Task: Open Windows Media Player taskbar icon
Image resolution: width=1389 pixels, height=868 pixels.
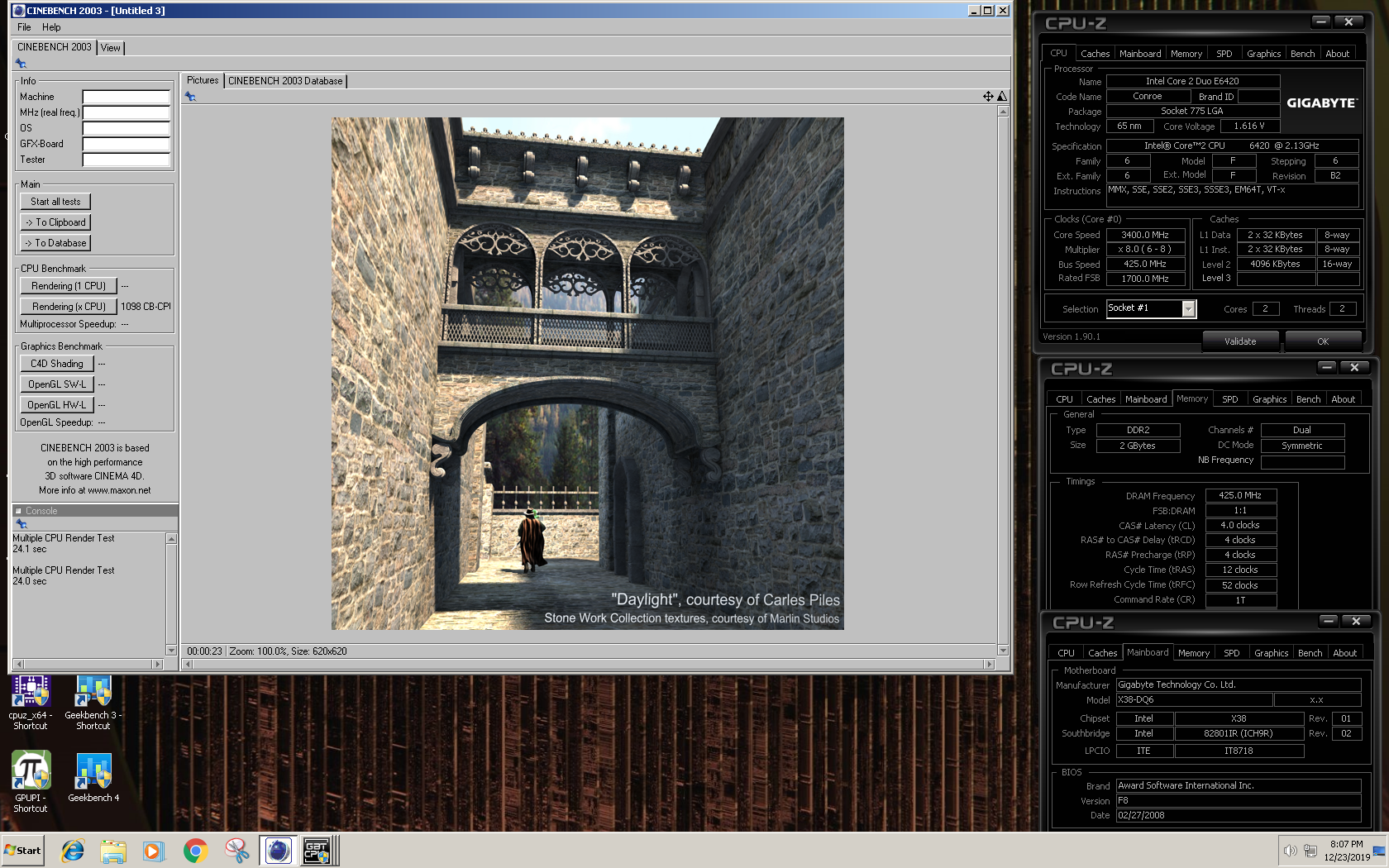Action: pos(154,850)
